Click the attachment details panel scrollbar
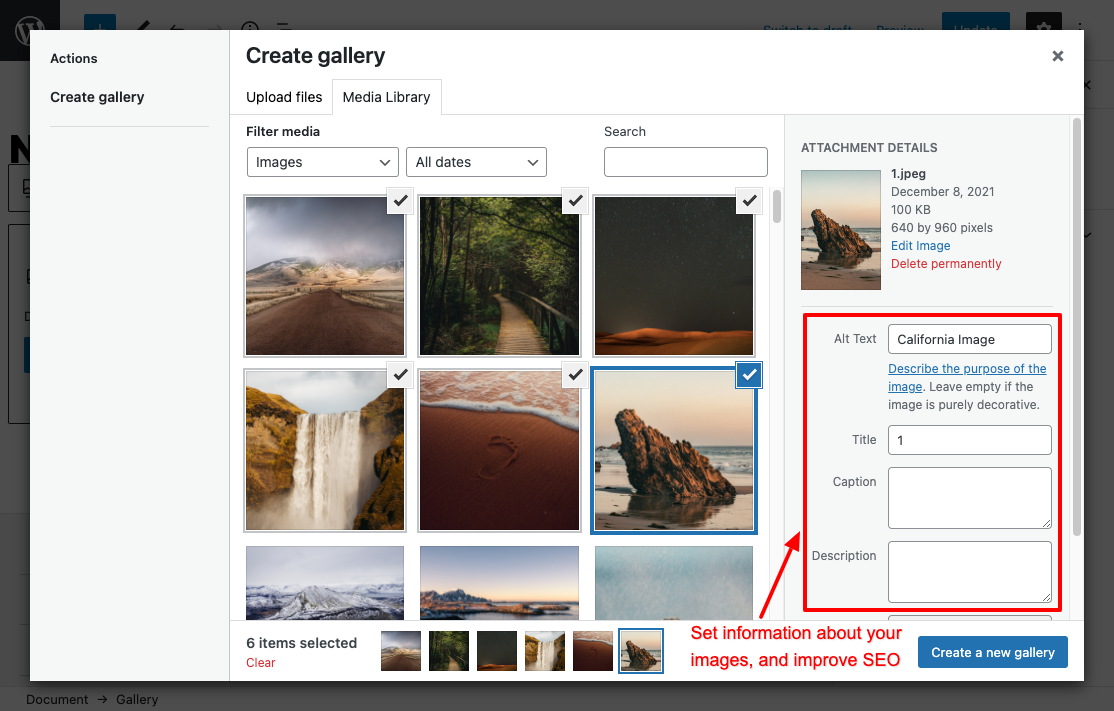Screen dimensions: 1114x711 (x=1077, y=327)
